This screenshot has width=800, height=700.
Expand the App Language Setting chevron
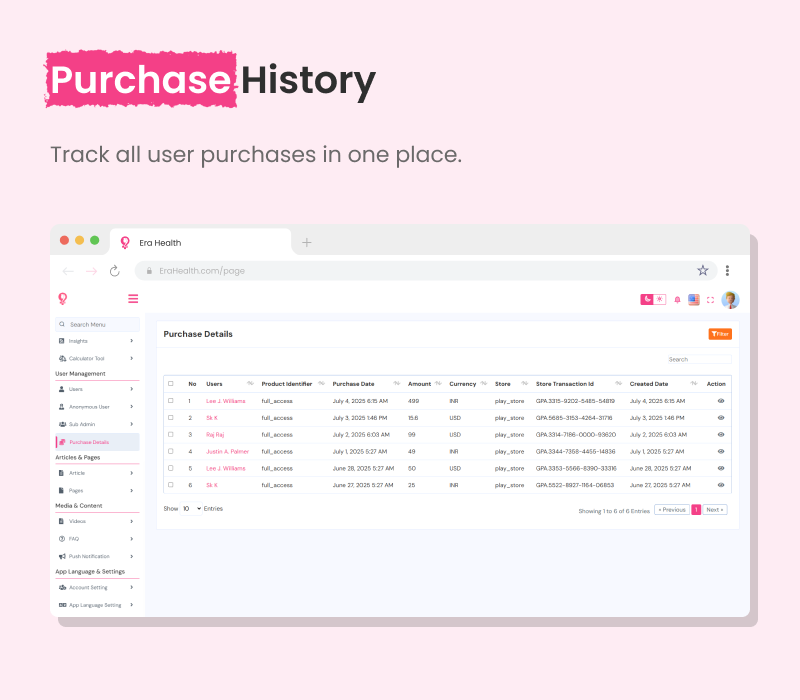[132, 605]
